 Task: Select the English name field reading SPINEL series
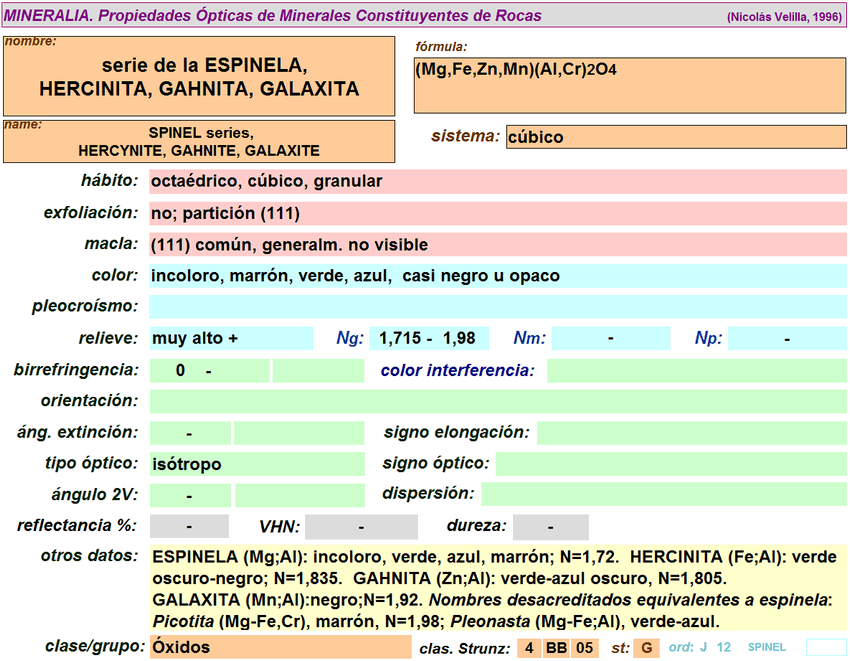click(x=199, y=141)
